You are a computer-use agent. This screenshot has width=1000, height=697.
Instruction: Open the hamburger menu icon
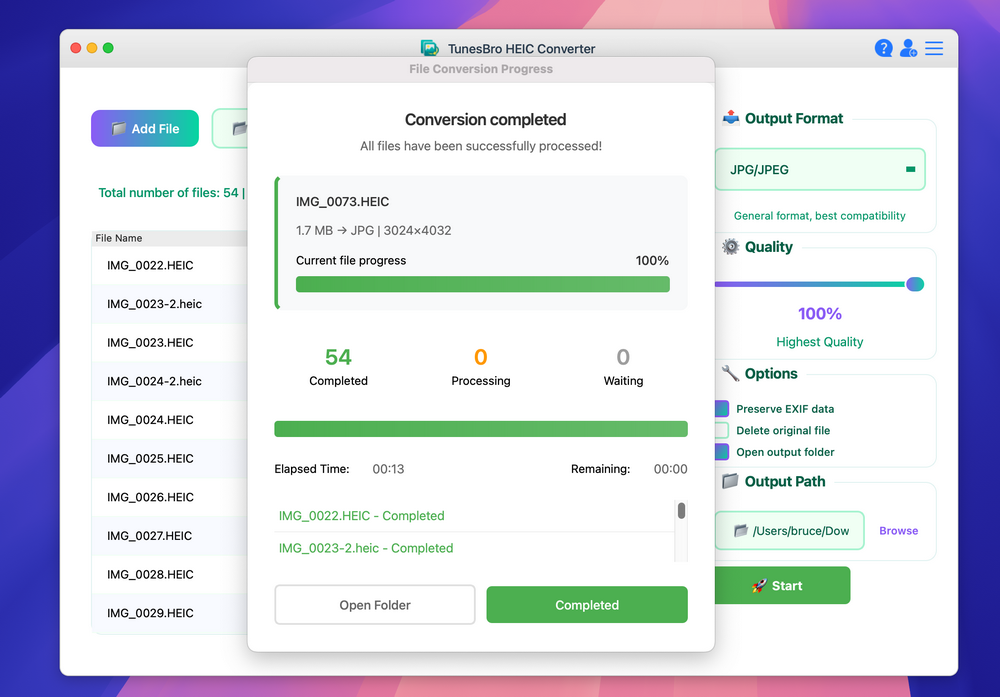(x=934, y=48)
